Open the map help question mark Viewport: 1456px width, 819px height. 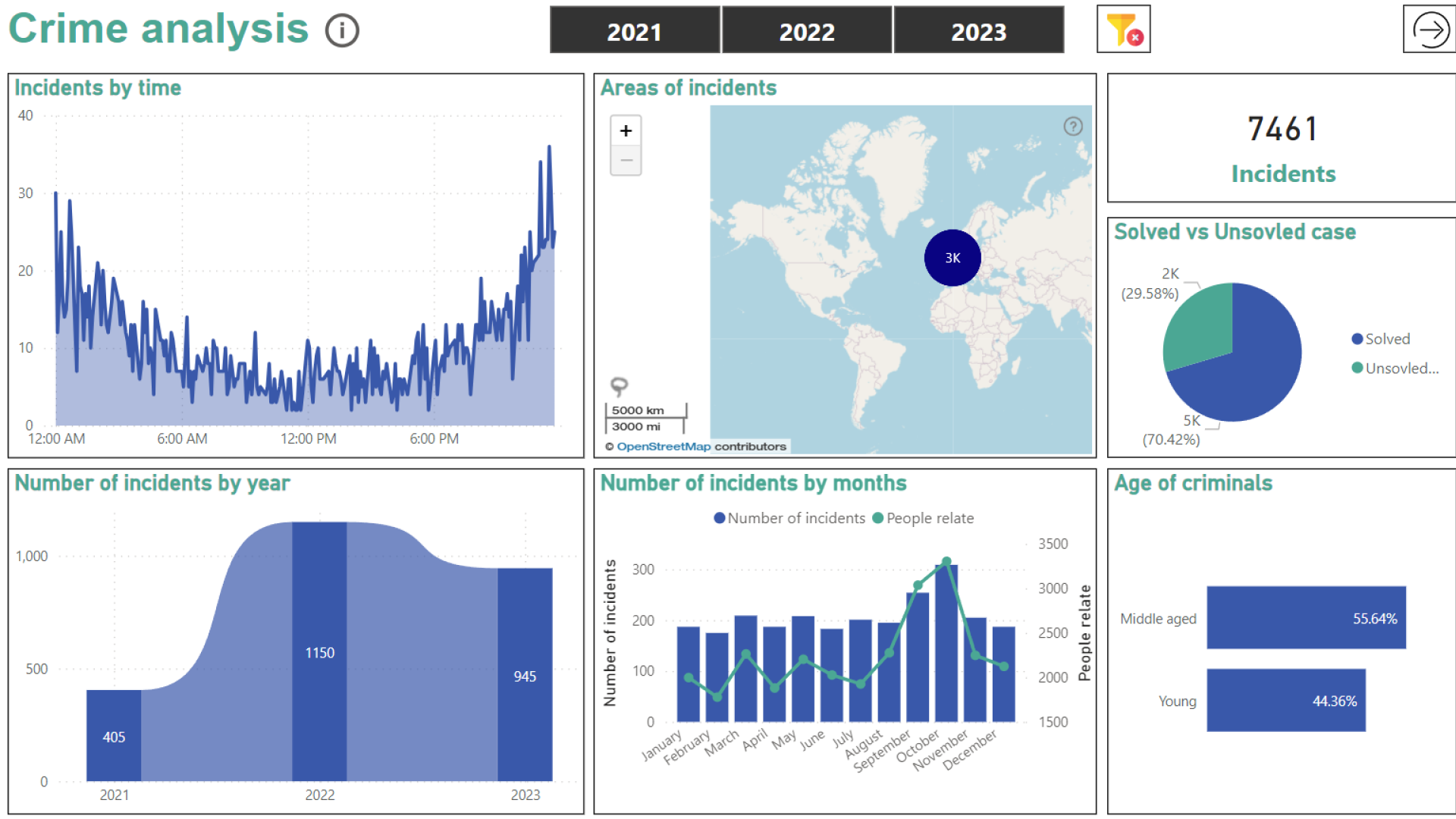click(x=1073, y=126)
